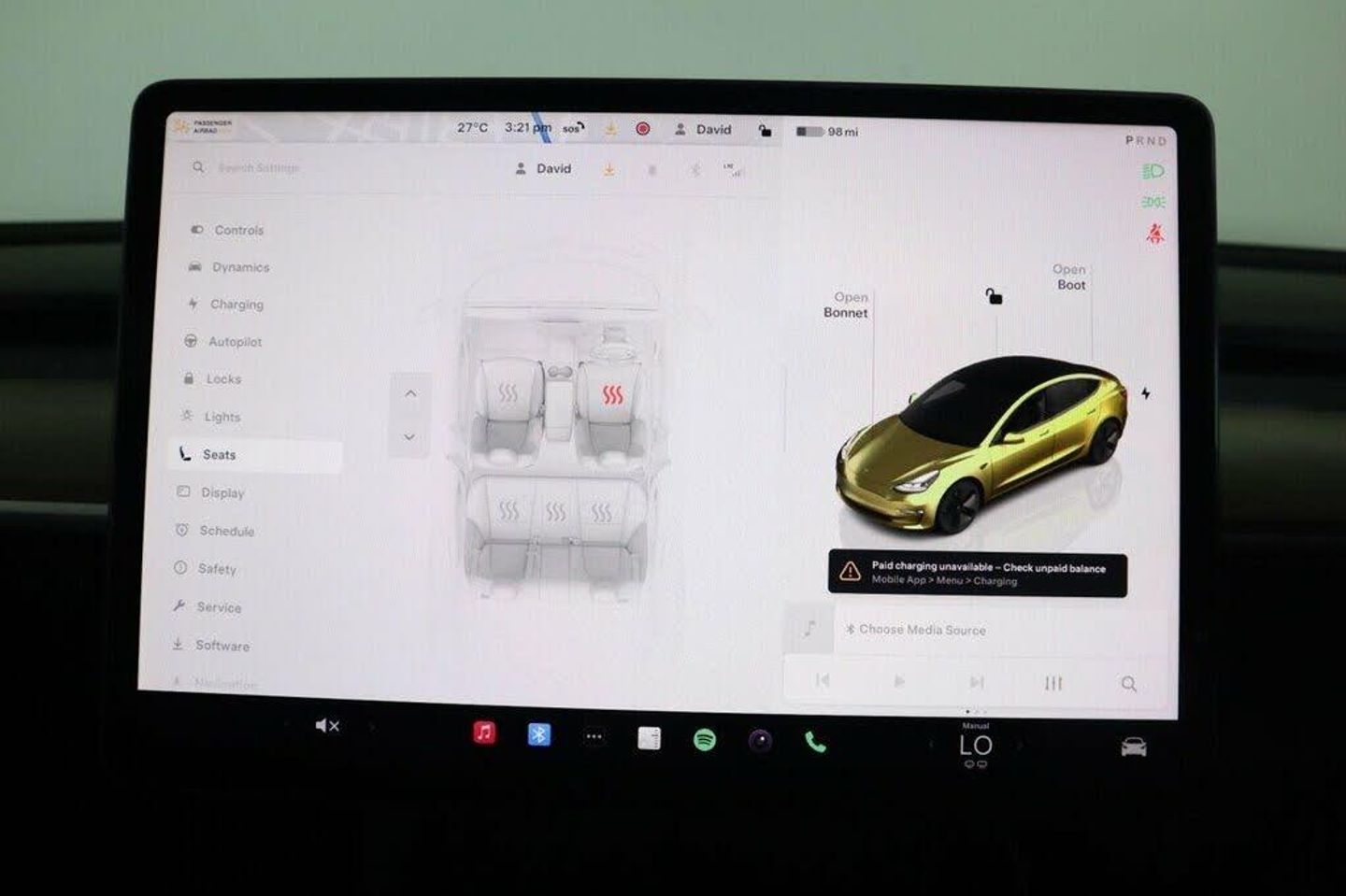Open the Schedule settings menu
The image size is (1346, 896).
(215, 531)
